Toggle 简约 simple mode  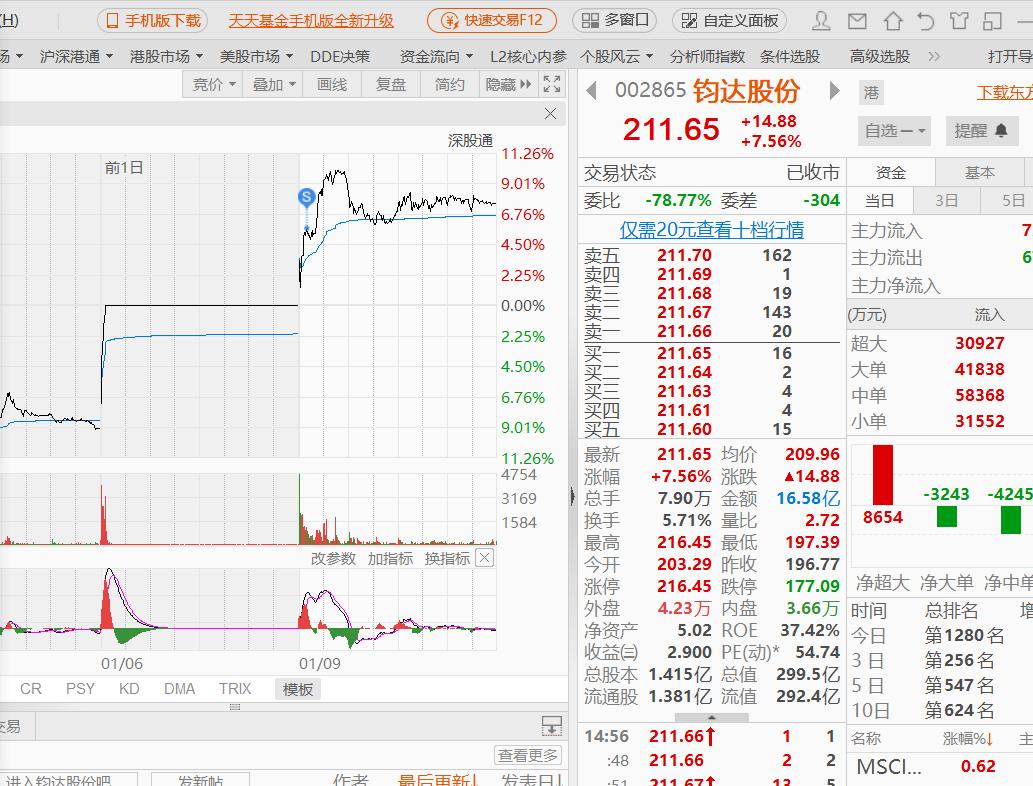tap(449, 84)
